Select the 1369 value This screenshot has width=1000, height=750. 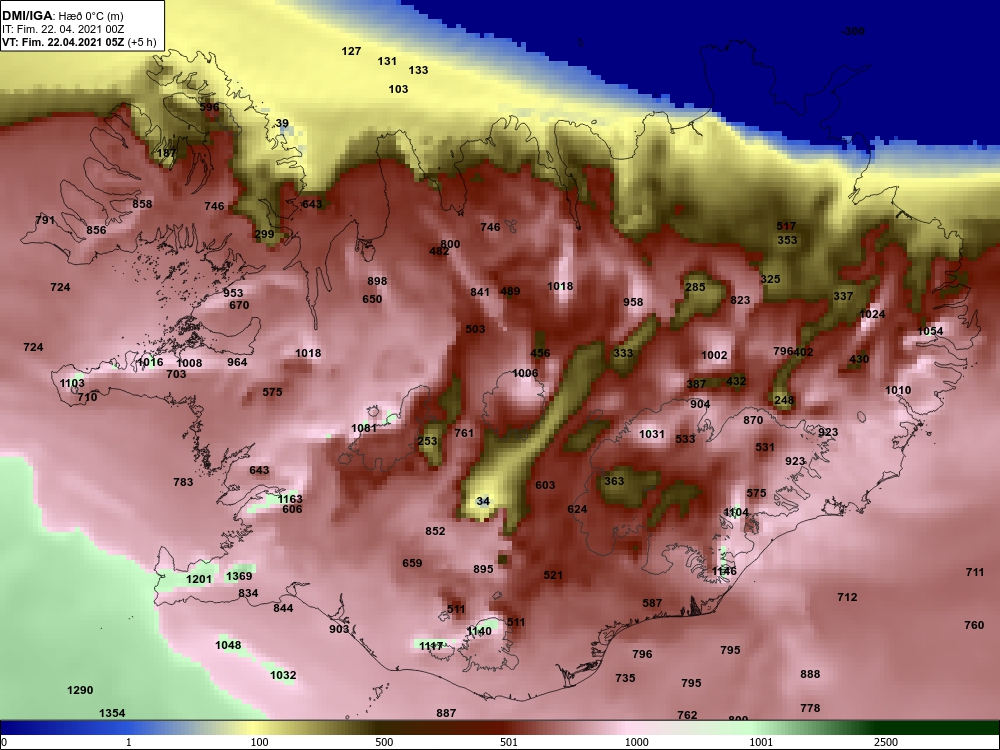coord(239,576)
